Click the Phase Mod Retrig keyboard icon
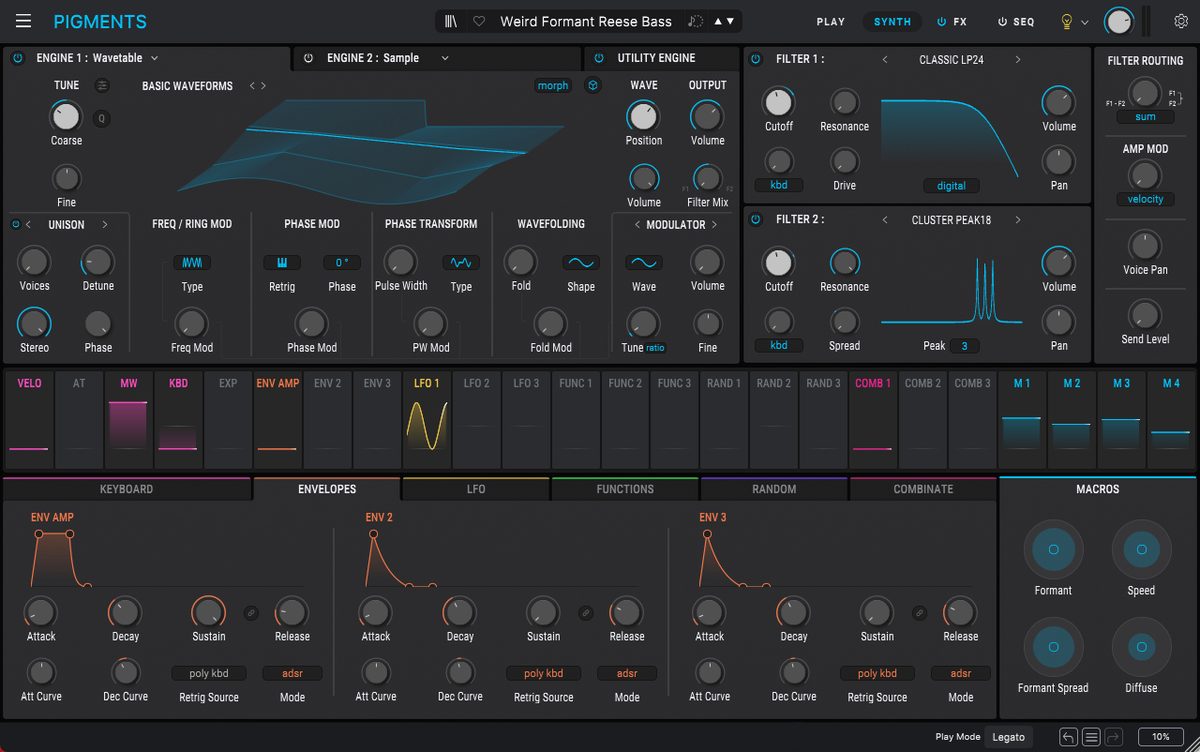1200x752 pixels. pyautogui.click(x=282, y=263)
